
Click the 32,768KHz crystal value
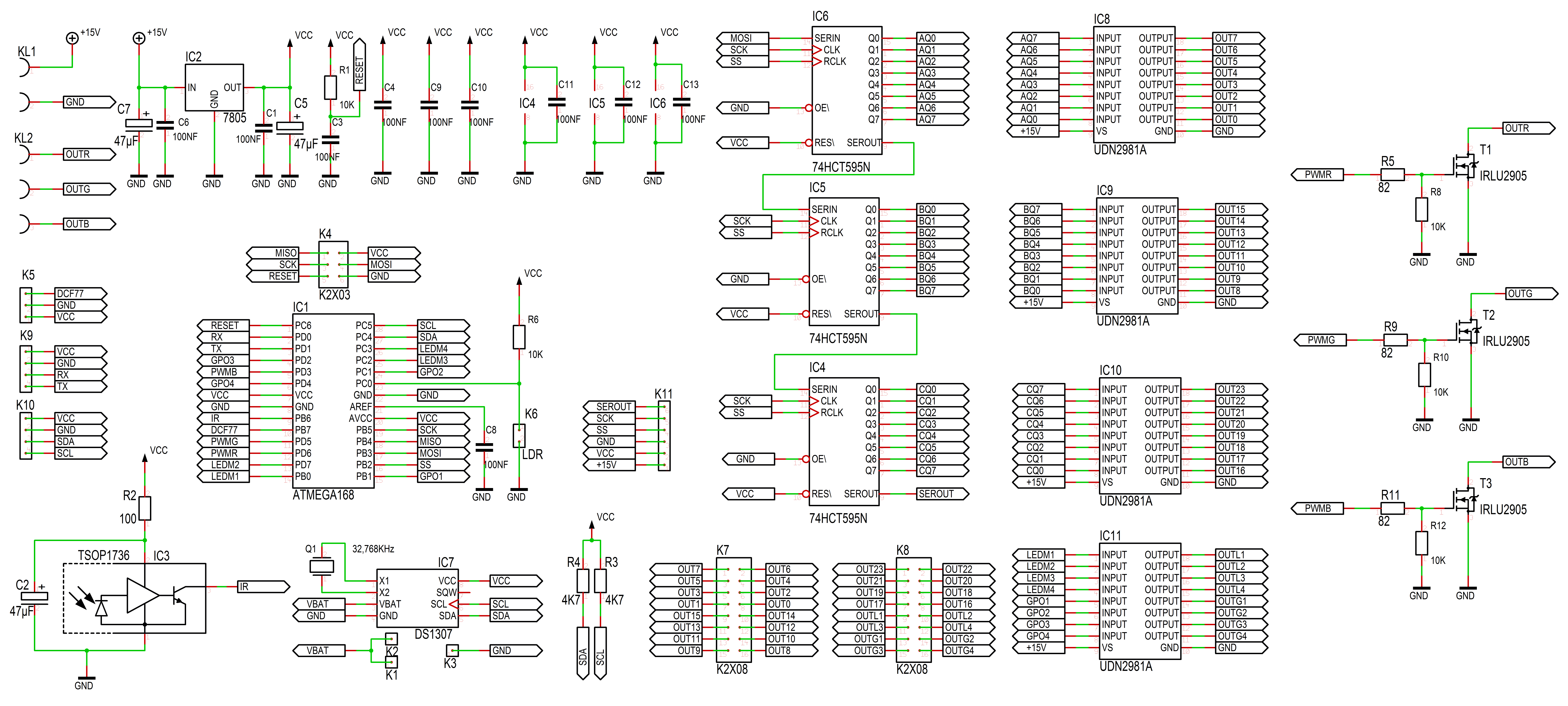pyautogui.click(x=373, y=549)
